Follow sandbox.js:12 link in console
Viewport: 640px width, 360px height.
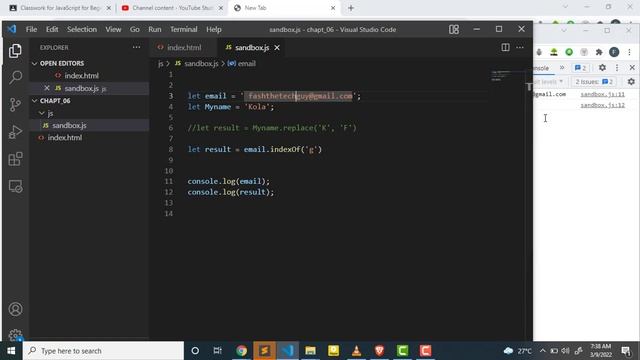[602, 105]
